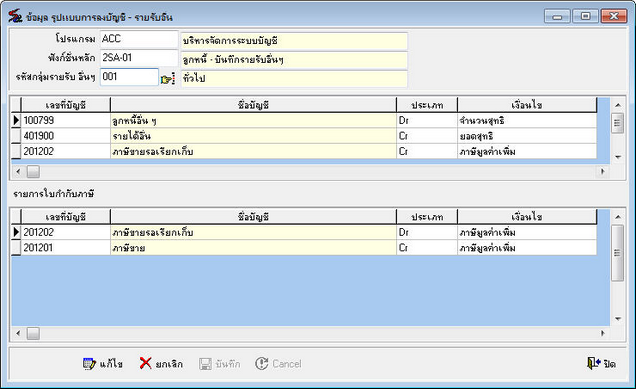The image size is (636, 389).
Task: Click lower table horizontal scrollbar right arrow
Action: (x=603, y=333)
